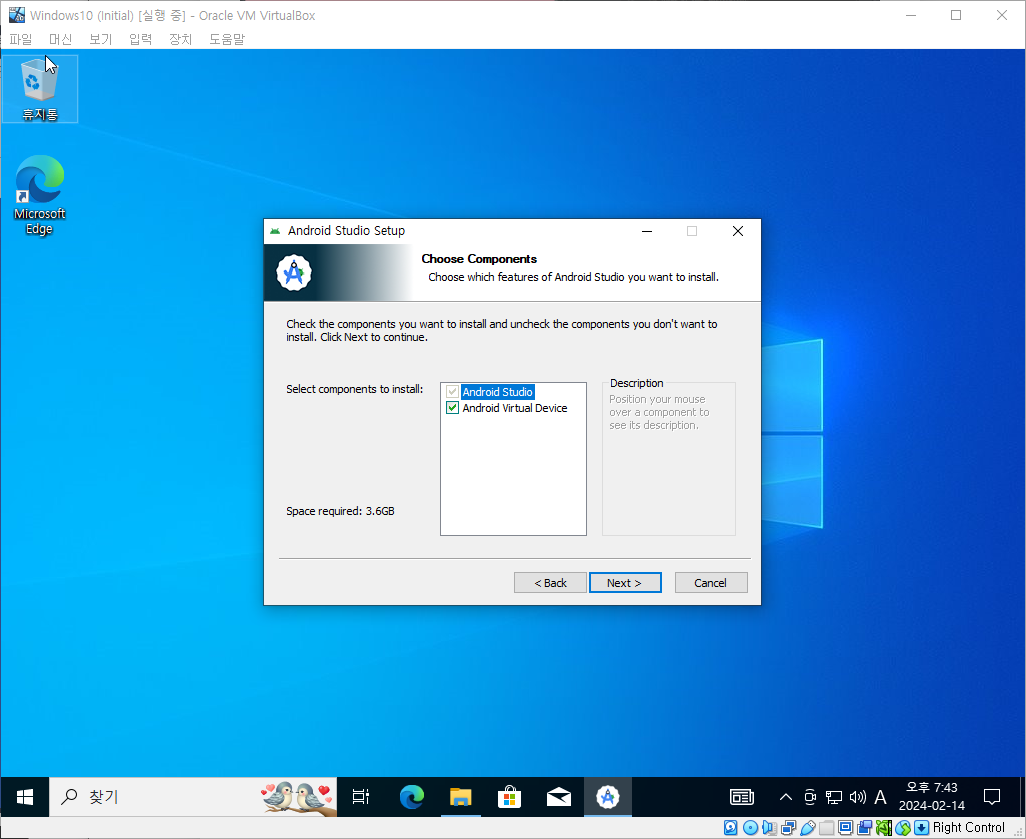Screen dimensions: 1026x839
Task: Click the disabled Android Studio component checkbox
Action: click(452, 391)
